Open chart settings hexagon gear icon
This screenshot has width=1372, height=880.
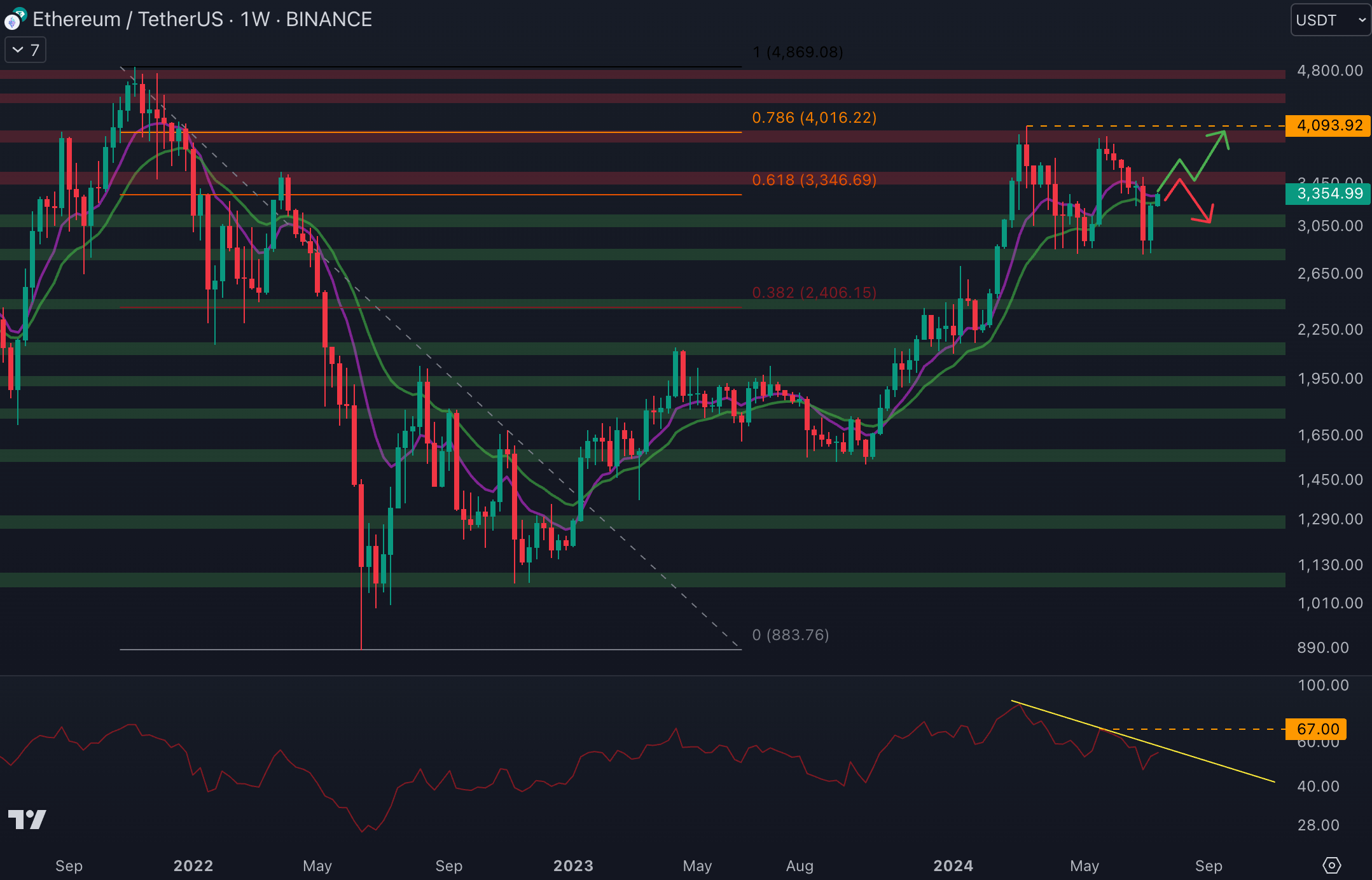(1331, 865)
